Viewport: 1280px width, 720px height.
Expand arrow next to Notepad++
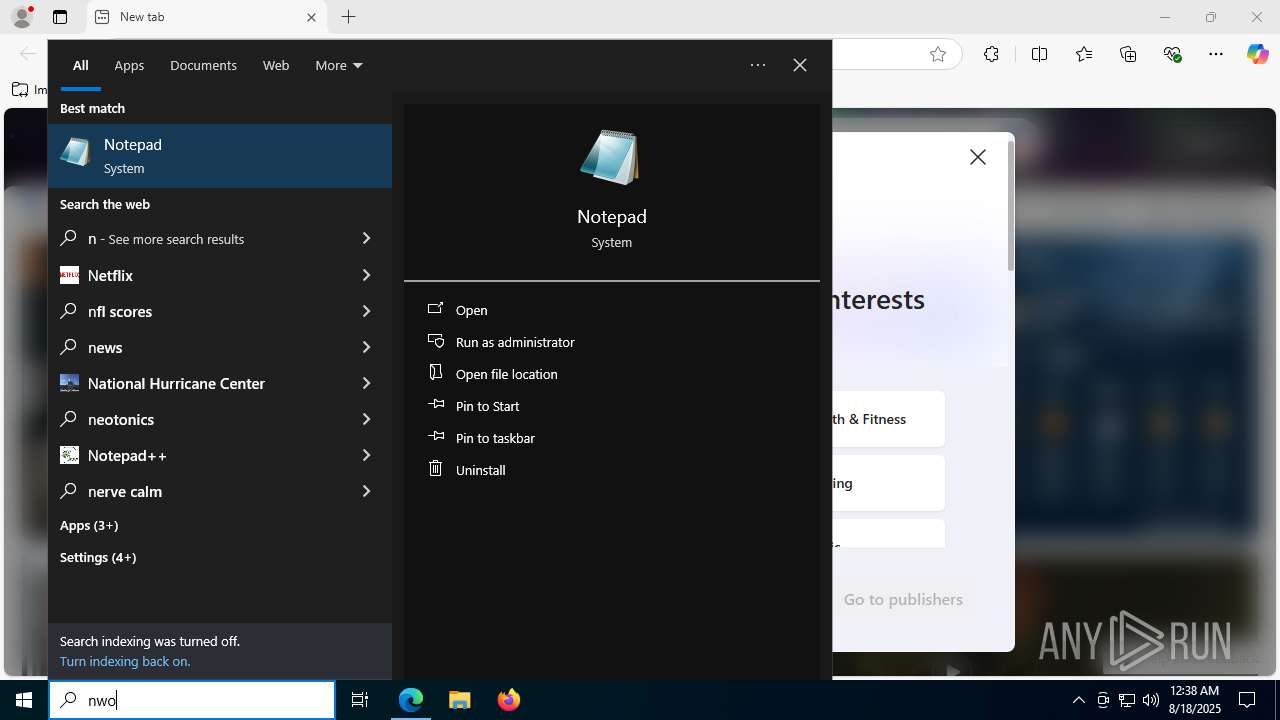pyautogui.click(x=366, y=455)
